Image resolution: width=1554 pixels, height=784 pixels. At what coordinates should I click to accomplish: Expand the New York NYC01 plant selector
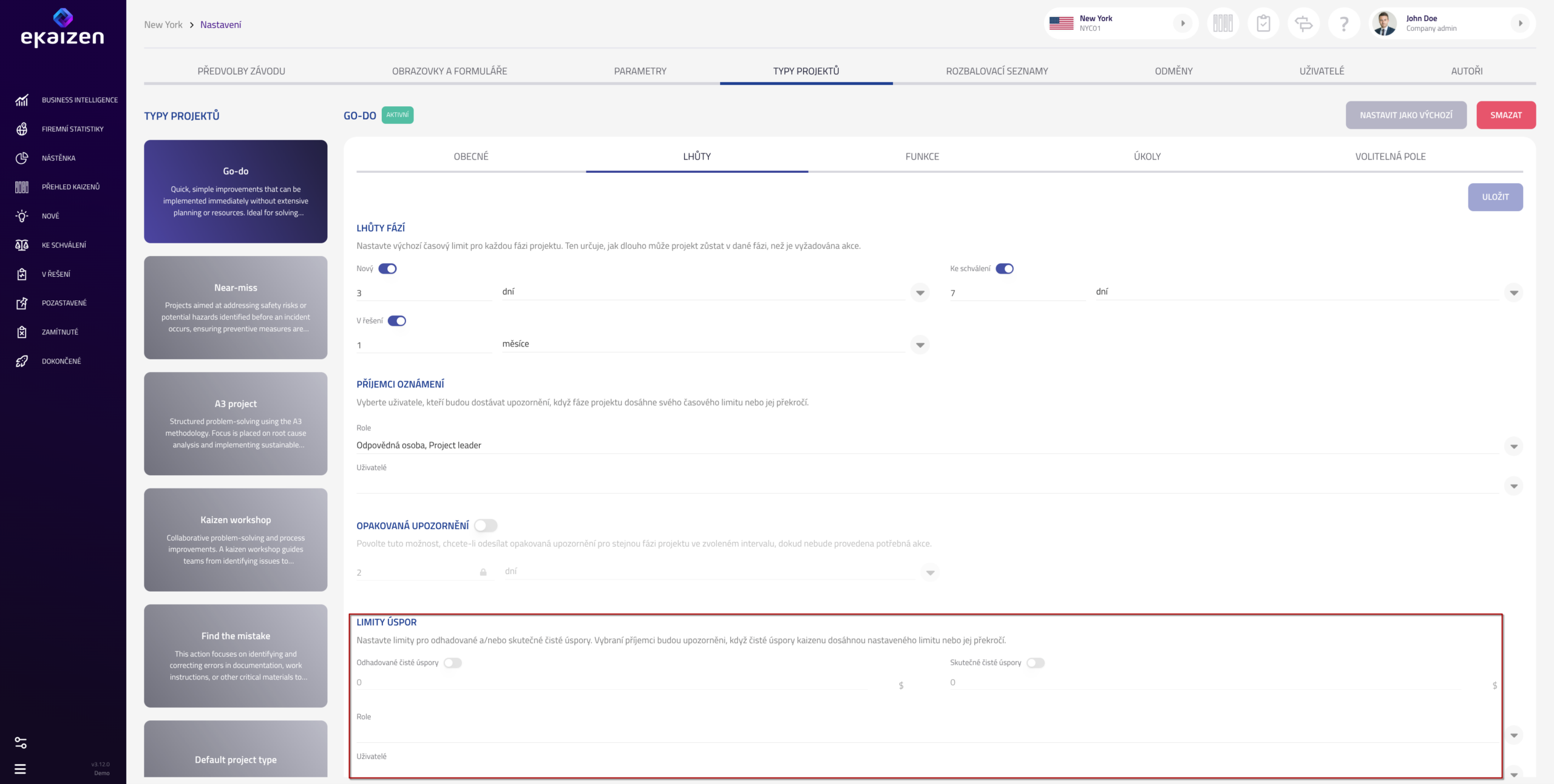pos(1121,24)
